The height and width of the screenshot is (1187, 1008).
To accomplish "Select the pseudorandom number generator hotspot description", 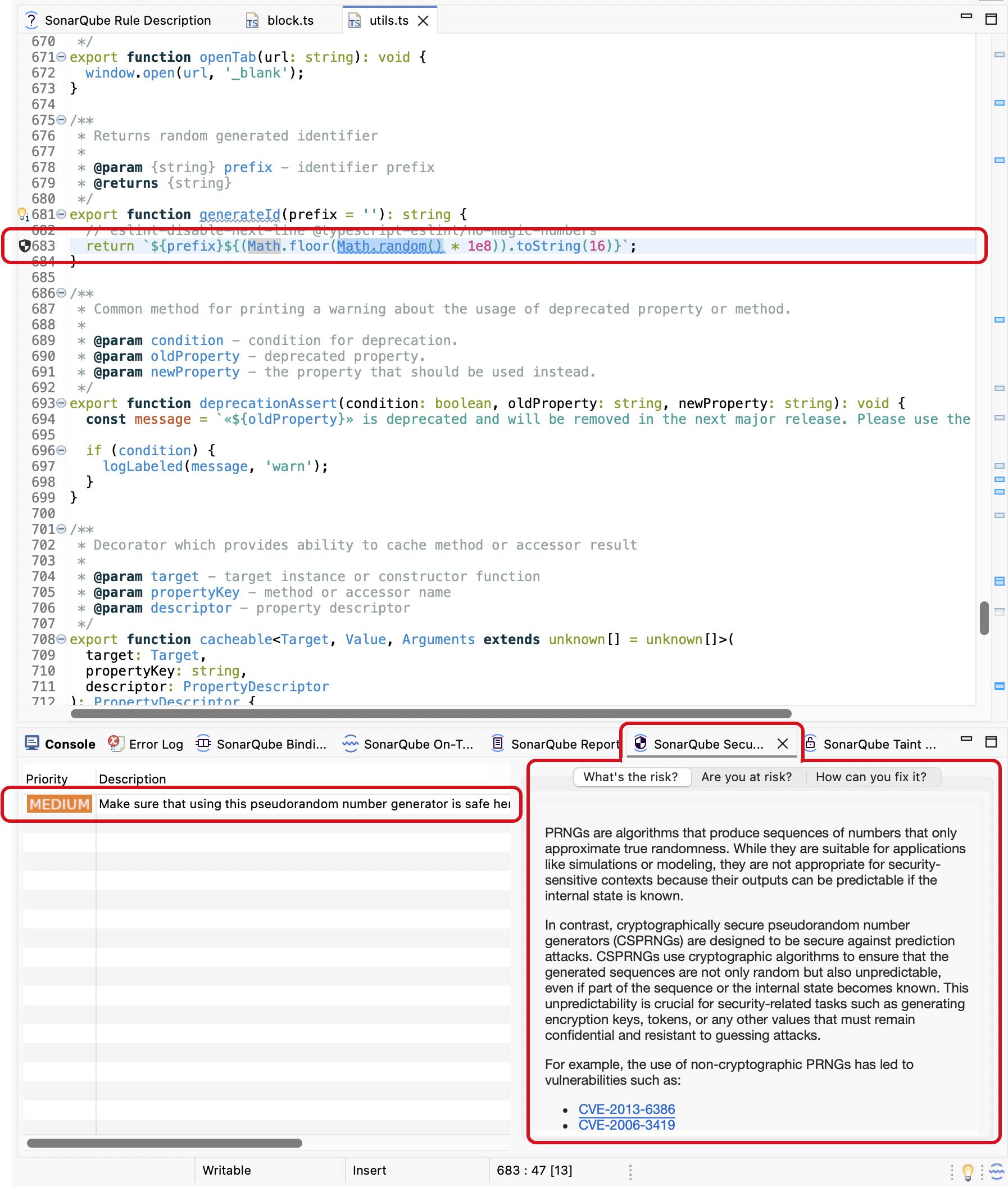I will click(x=304, y=804).
